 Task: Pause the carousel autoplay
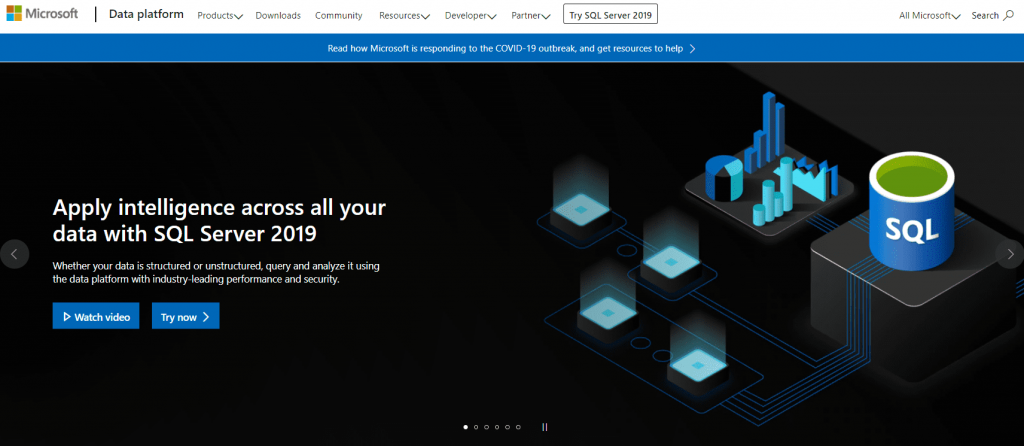[545, 427]
